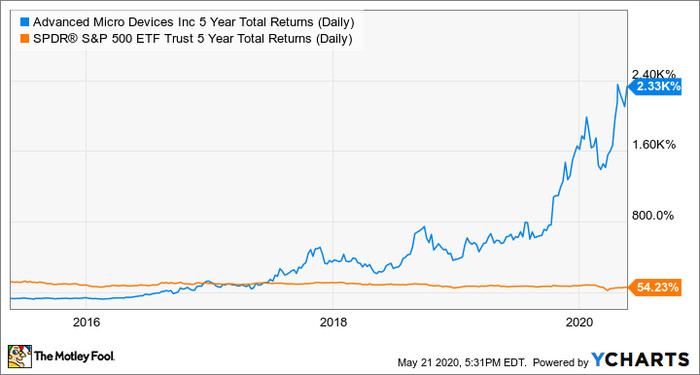The image size is (700, 375).
Task: Click the blue 2.33K% value flag
Action: pyautogui.click(x=654, y=87)
